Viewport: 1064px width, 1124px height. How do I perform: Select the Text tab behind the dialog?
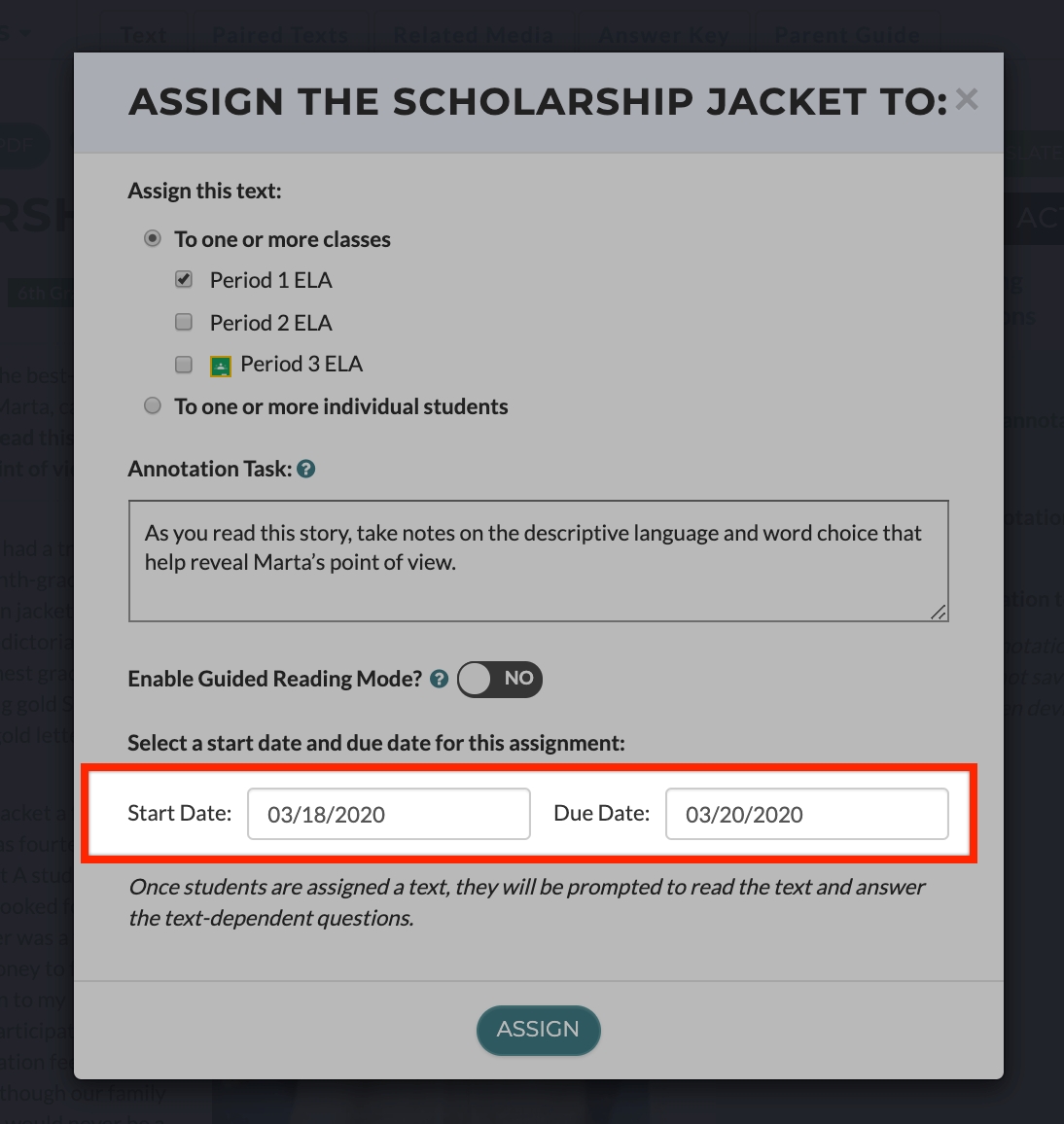click(x=143, y=34)
